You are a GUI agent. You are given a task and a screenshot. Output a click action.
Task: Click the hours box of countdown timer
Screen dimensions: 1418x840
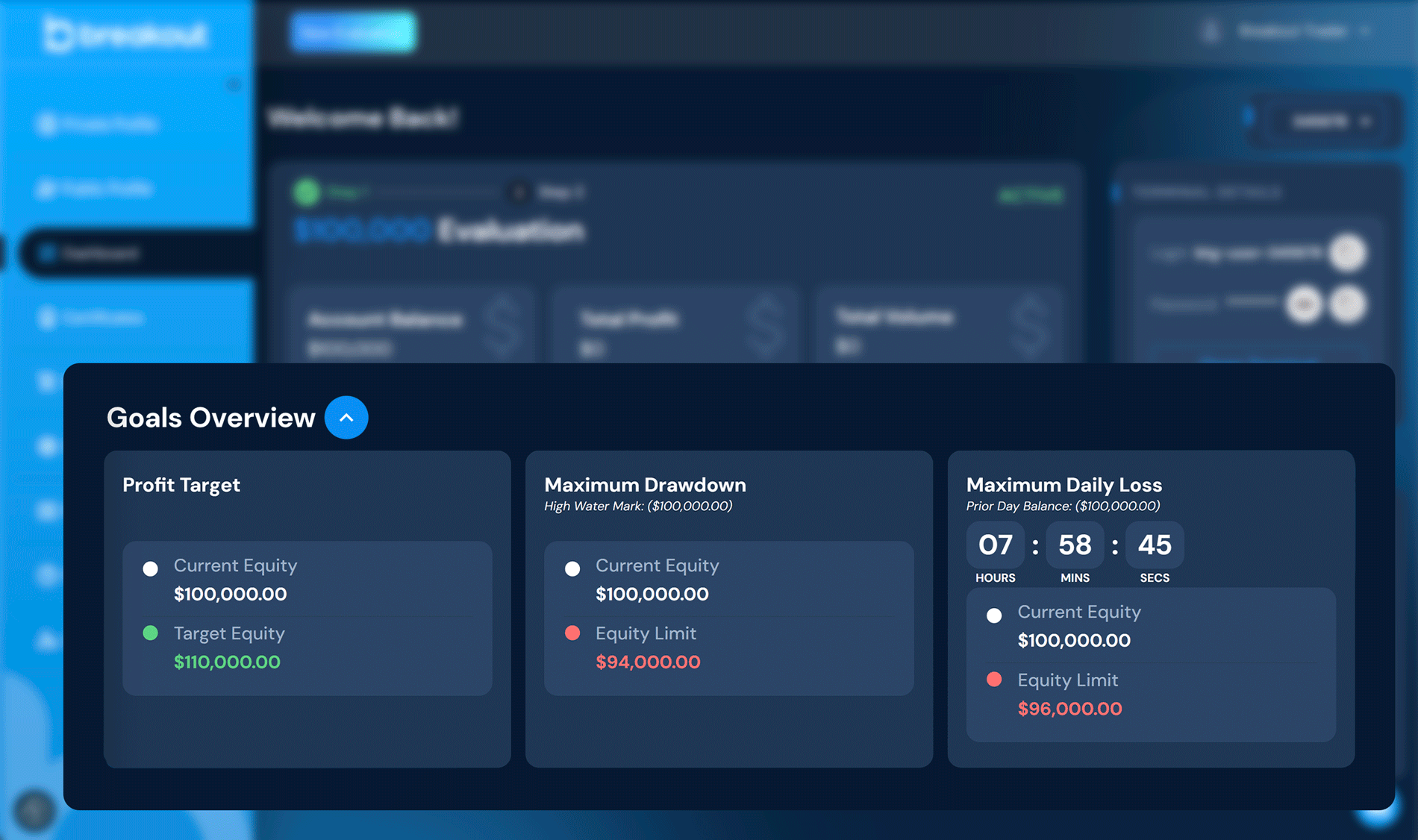[995, 545]
